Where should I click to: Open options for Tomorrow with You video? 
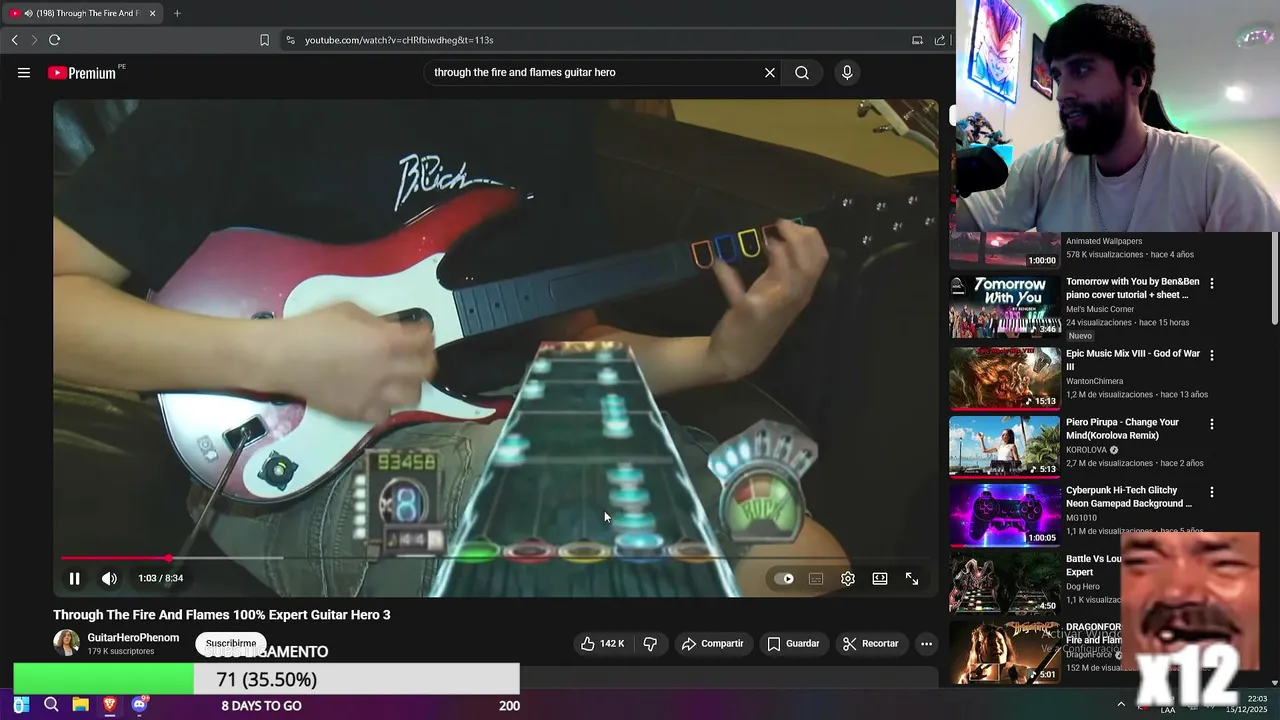[1212, 284]
